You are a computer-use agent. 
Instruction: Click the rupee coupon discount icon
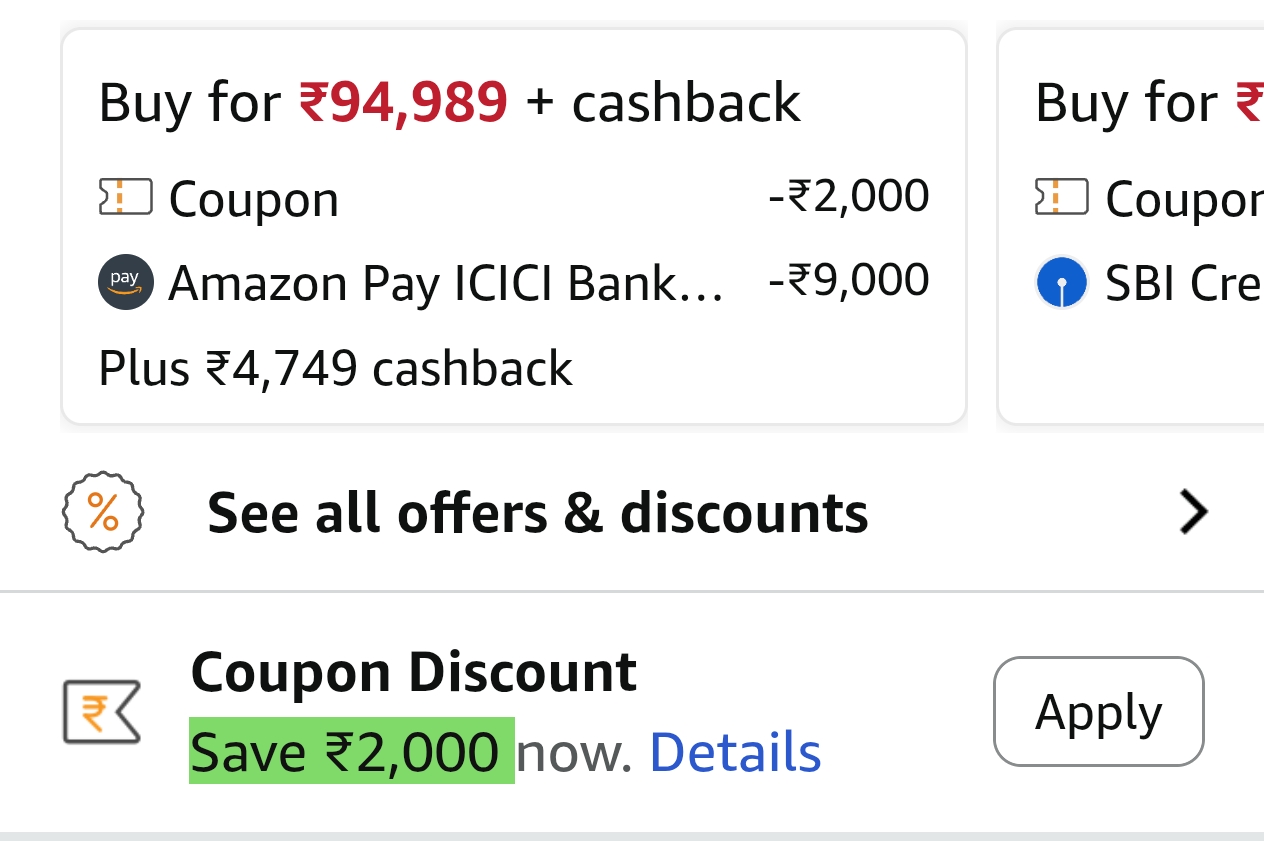[x=101, y=712]
